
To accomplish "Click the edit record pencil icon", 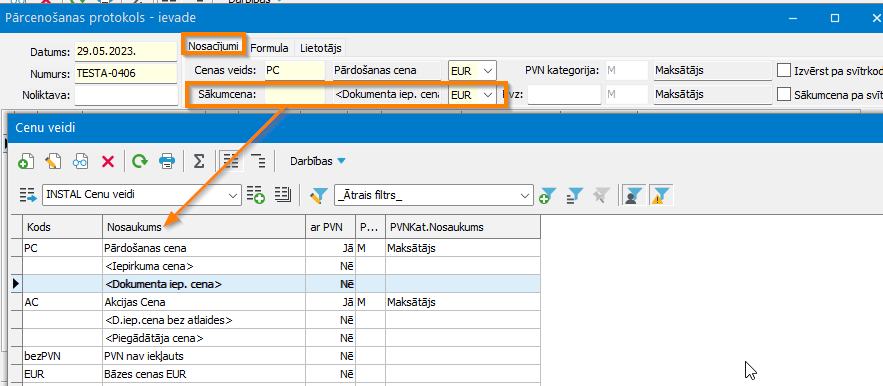I will (53, 162).
